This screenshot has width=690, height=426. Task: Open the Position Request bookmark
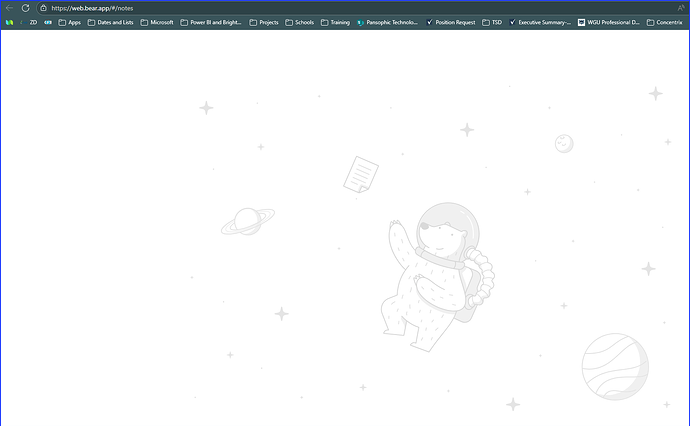[451, 22]
